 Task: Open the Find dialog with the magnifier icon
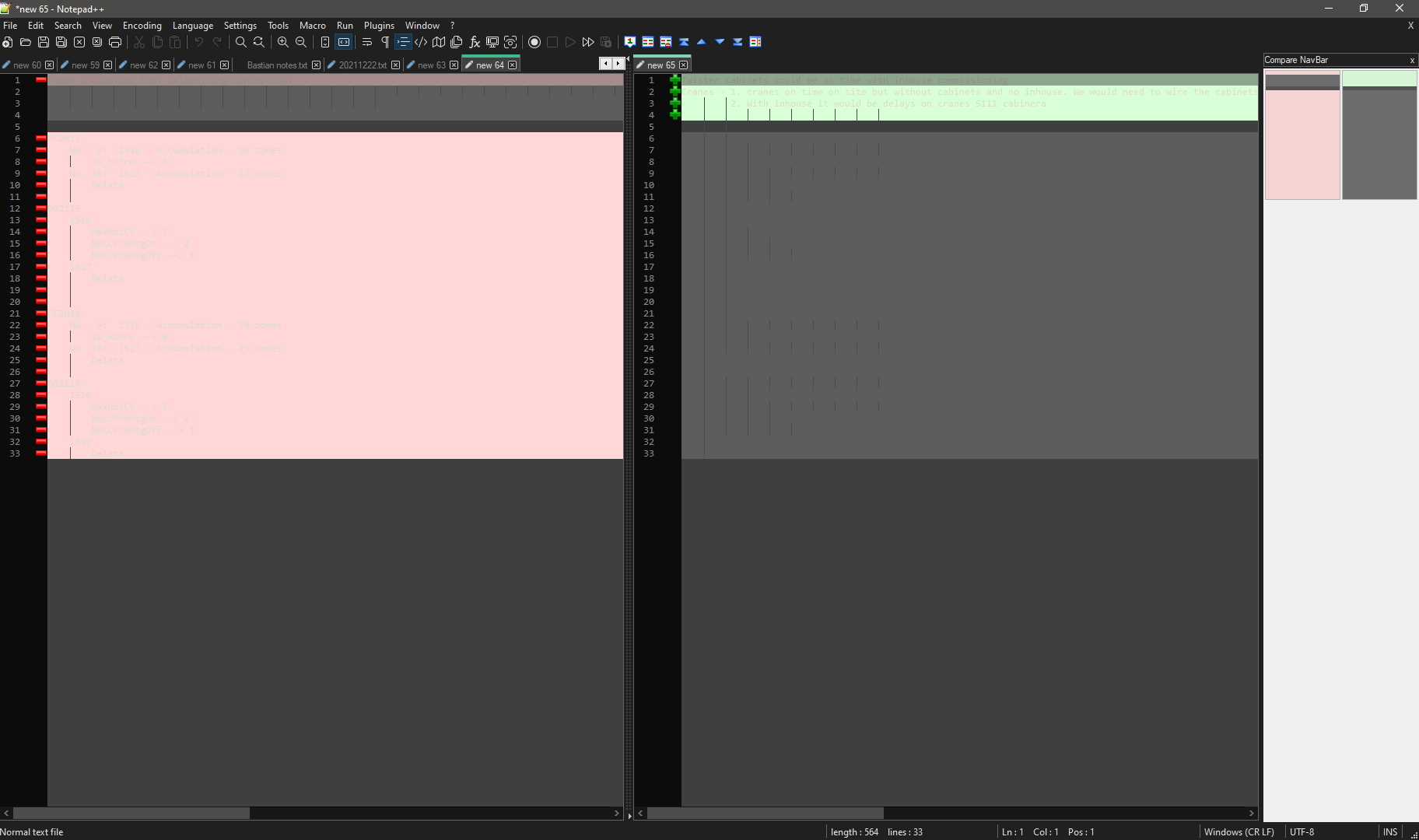pos(241,42)
